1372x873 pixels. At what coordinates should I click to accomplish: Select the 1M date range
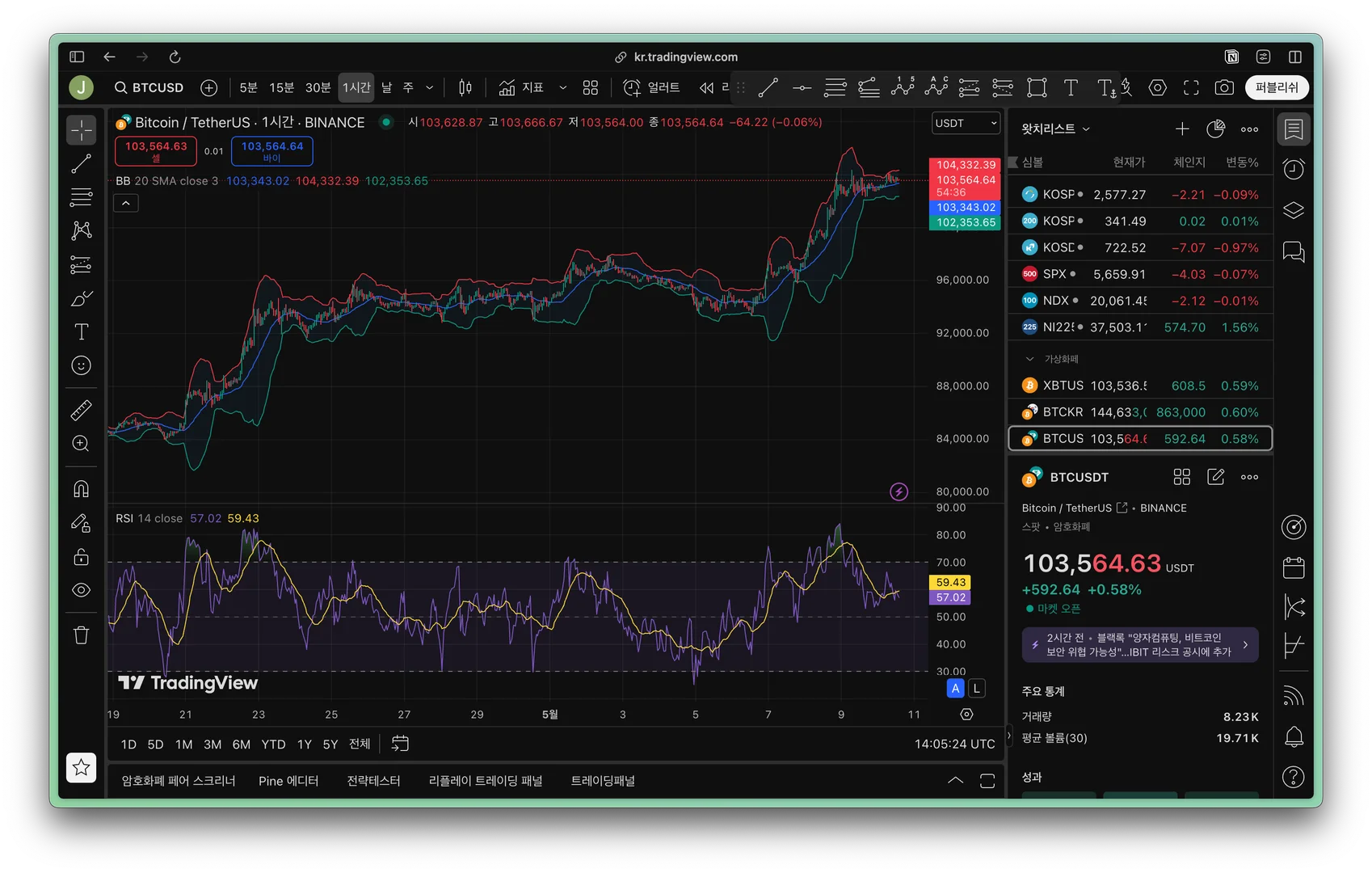coord(183,744)
